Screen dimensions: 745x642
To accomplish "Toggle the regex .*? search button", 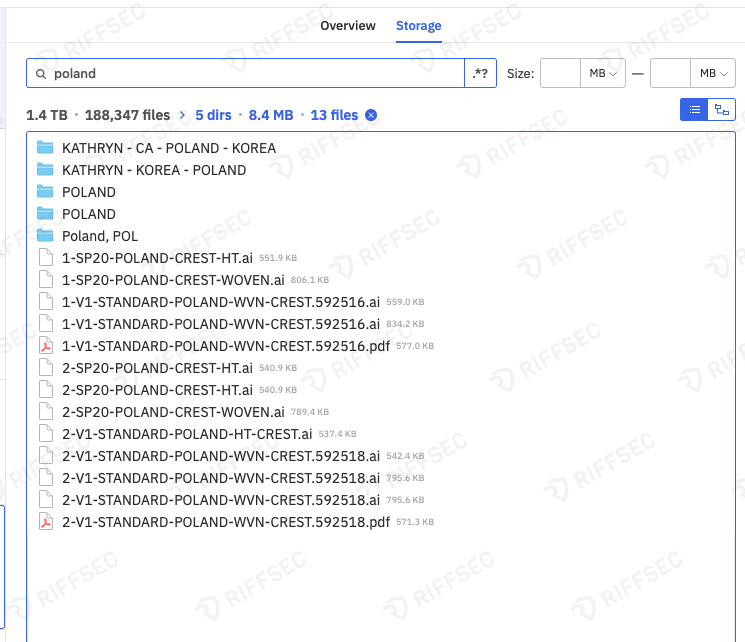I will [x=480, y=73].
